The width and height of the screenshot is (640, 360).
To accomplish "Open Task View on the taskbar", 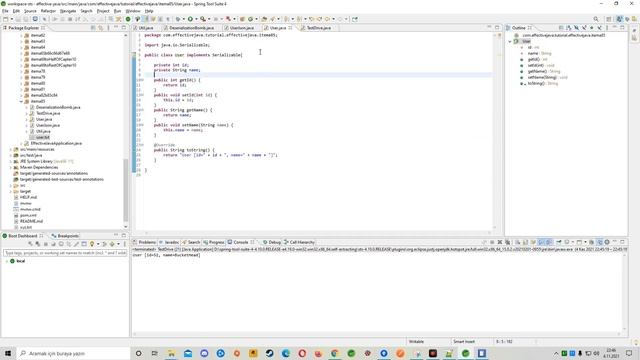I will 155,353.
